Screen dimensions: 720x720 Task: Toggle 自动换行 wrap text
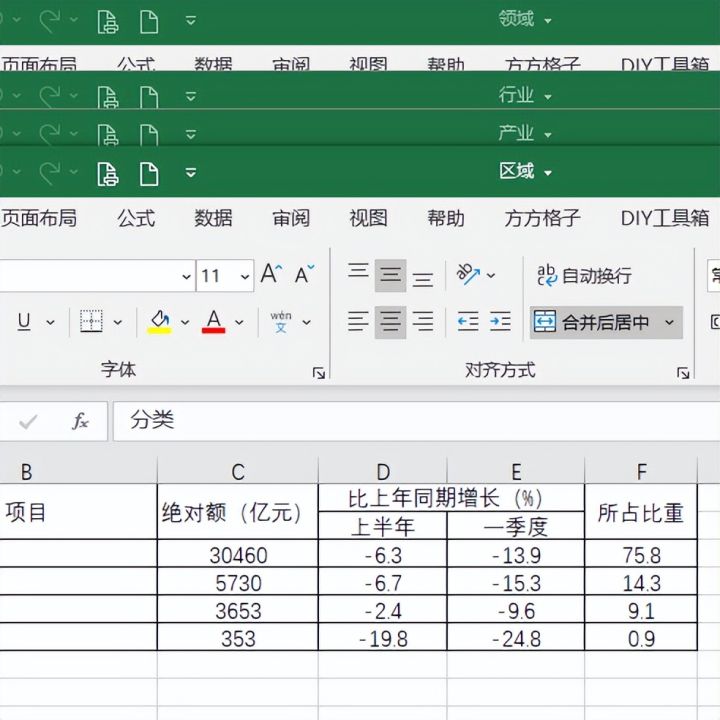584,276
